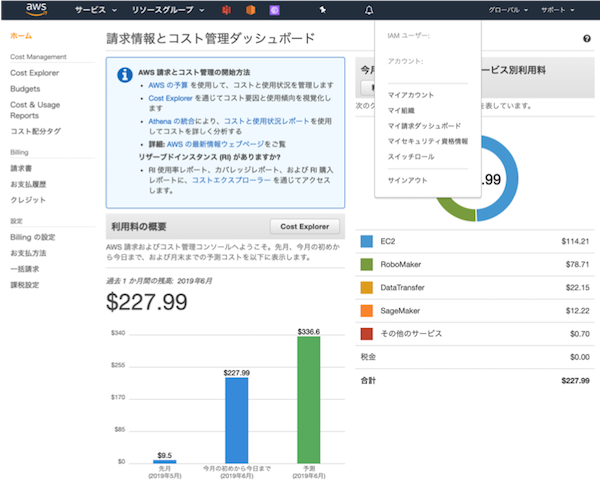Click the 合計 total $227.99
Viewport: 600px width, 492px height.
(575, 381)
